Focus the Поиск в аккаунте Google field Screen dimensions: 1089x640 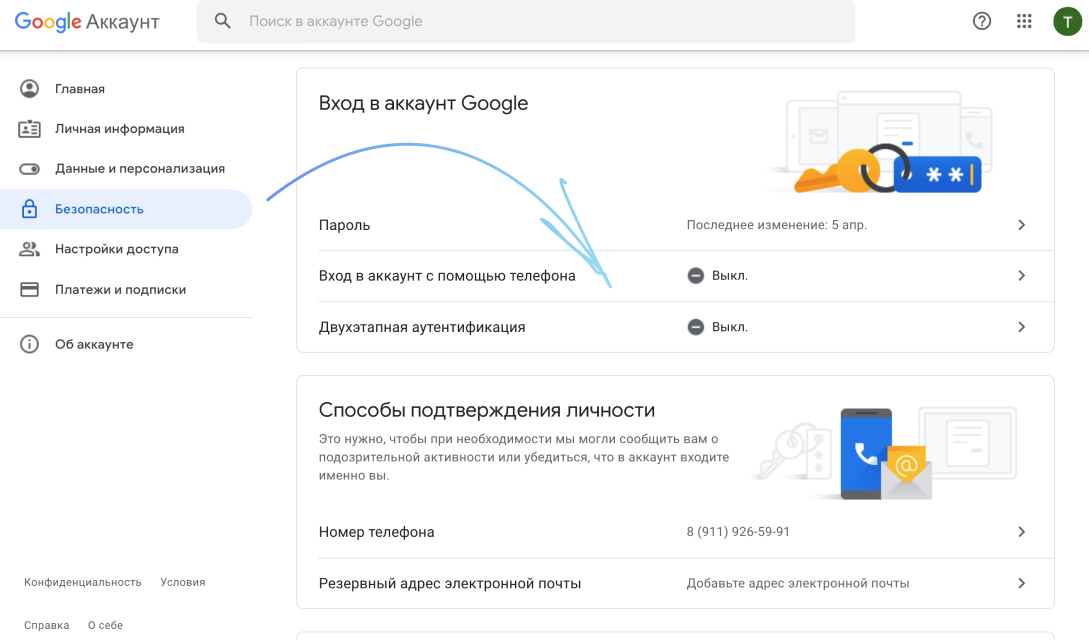[526, 22]
